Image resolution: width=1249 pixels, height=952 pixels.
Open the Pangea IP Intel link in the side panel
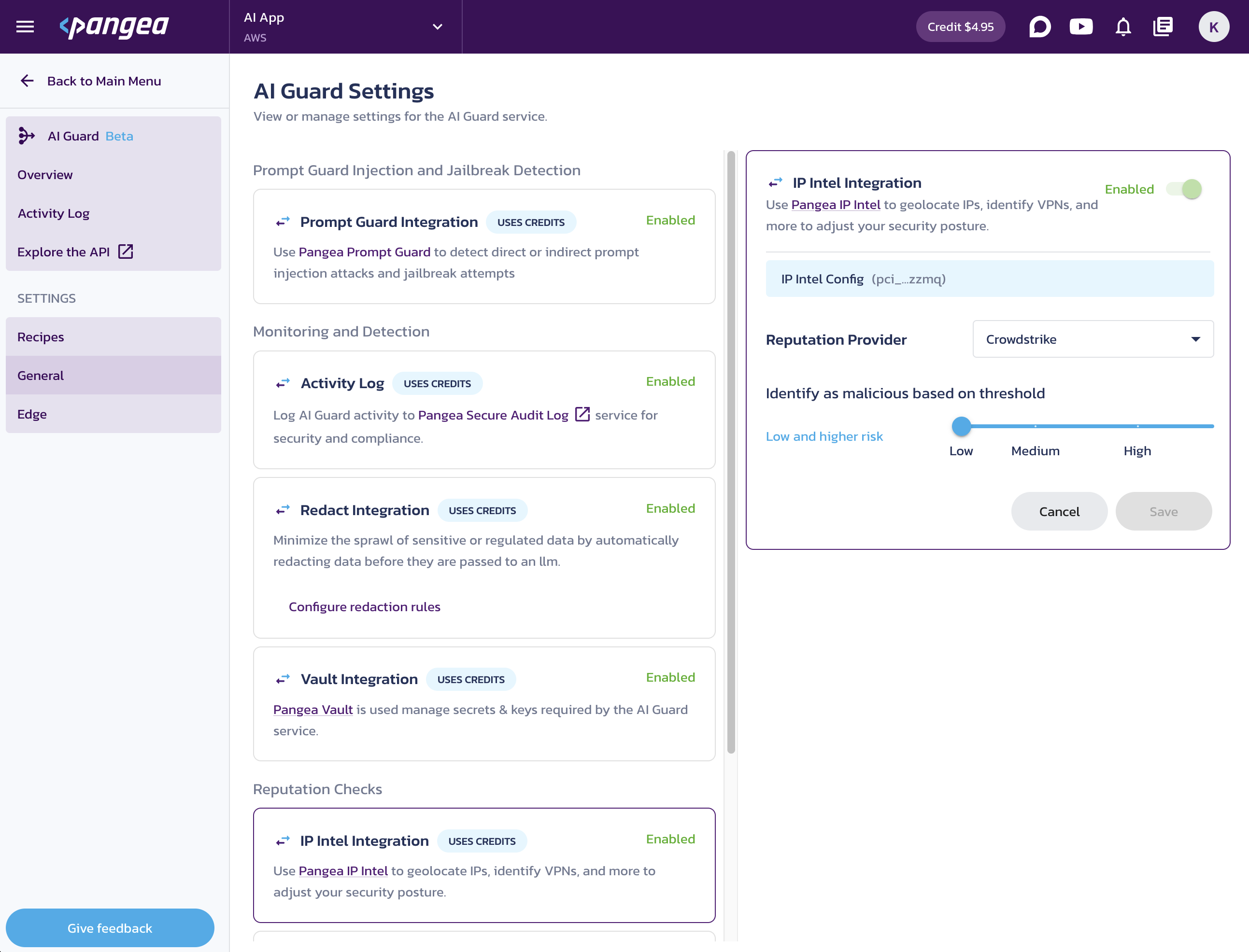pos(835,205)
